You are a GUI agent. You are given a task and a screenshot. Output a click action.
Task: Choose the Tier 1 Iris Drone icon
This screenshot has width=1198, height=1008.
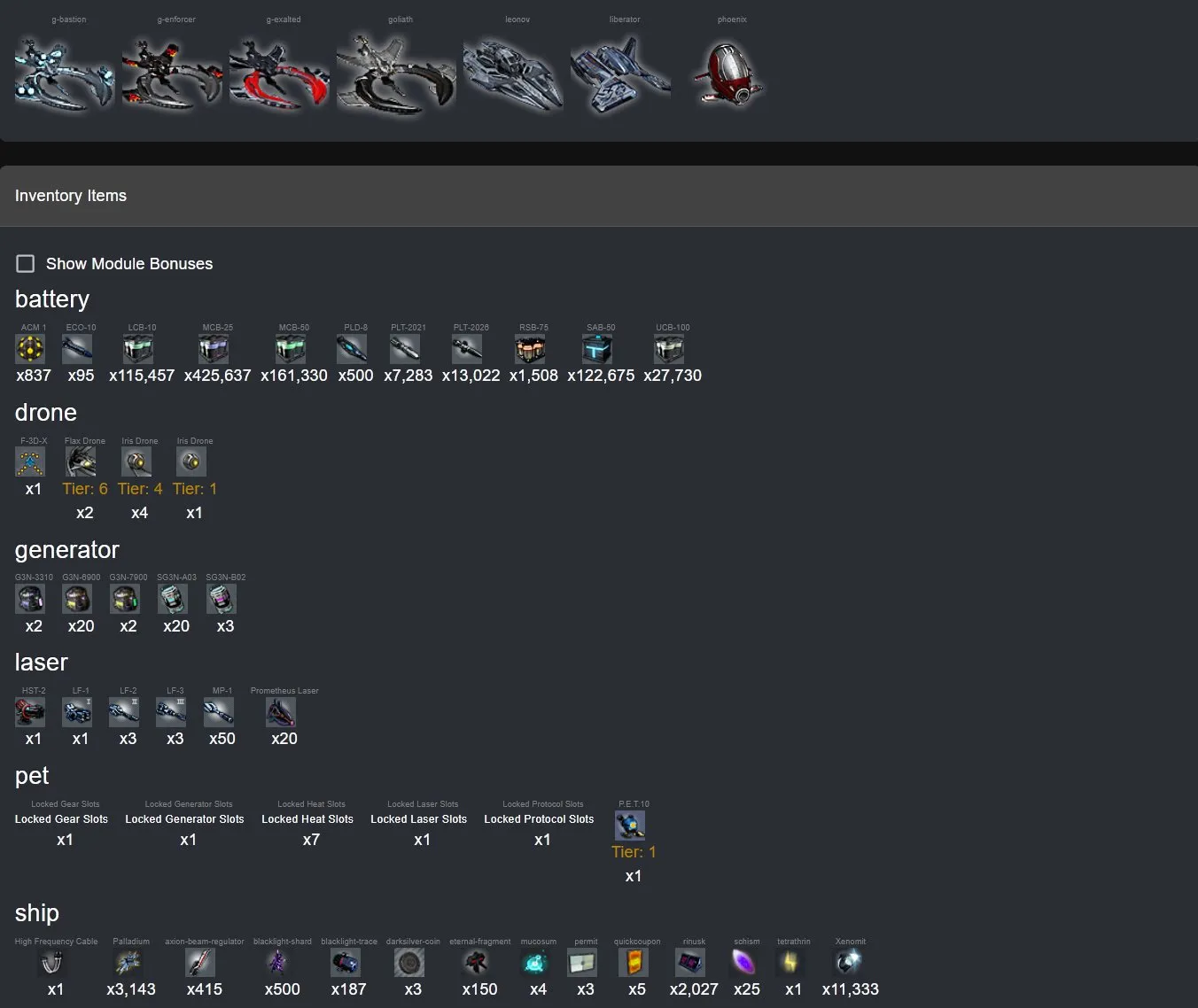(191, 462)
